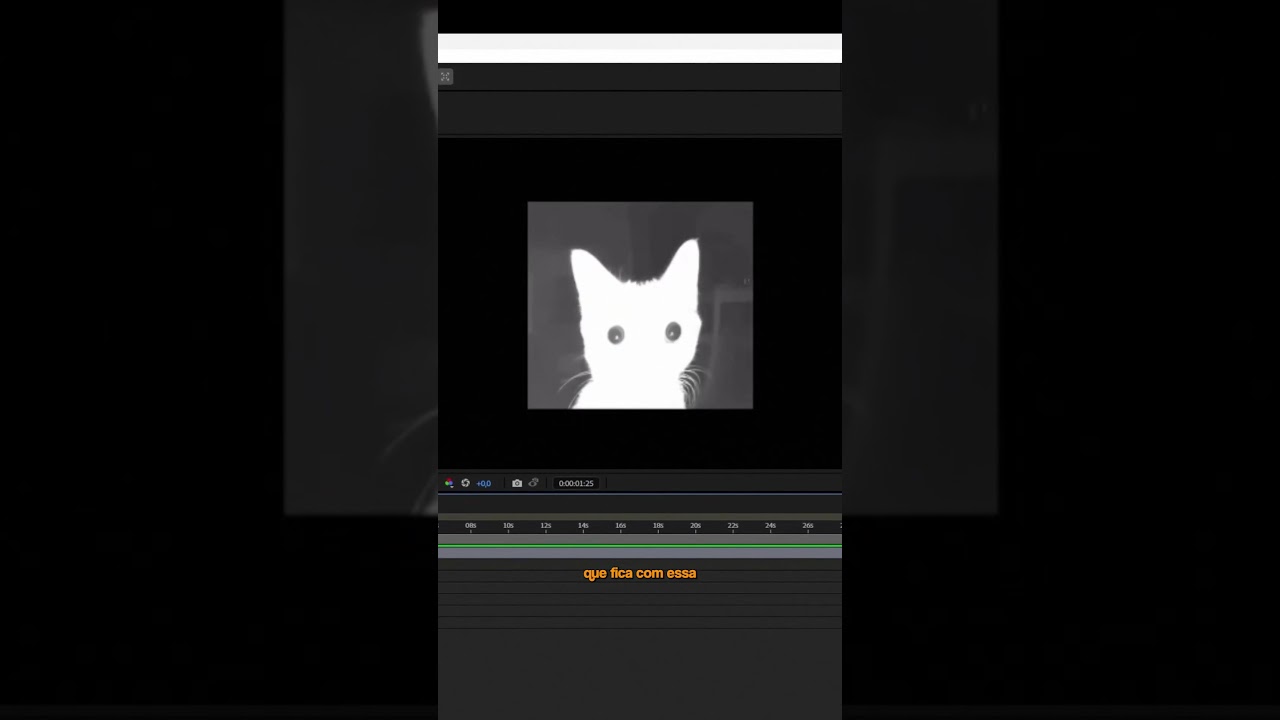Click the small focus frame icon at top-left
The image size is (1280, 720).
[446, 77]
